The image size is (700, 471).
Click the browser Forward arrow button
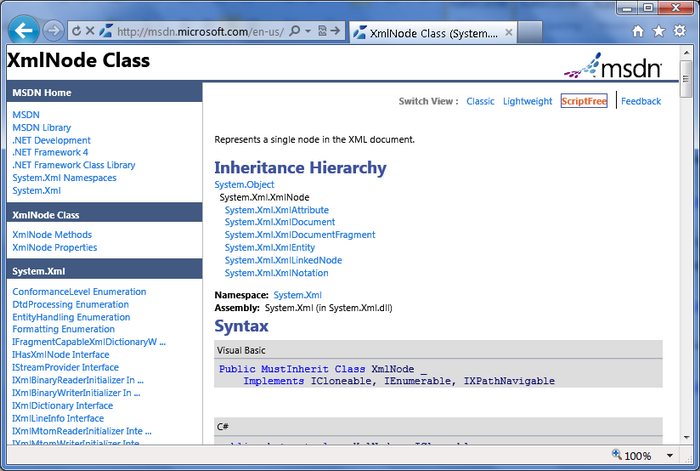pyautogui.click(x=54, y=31)
